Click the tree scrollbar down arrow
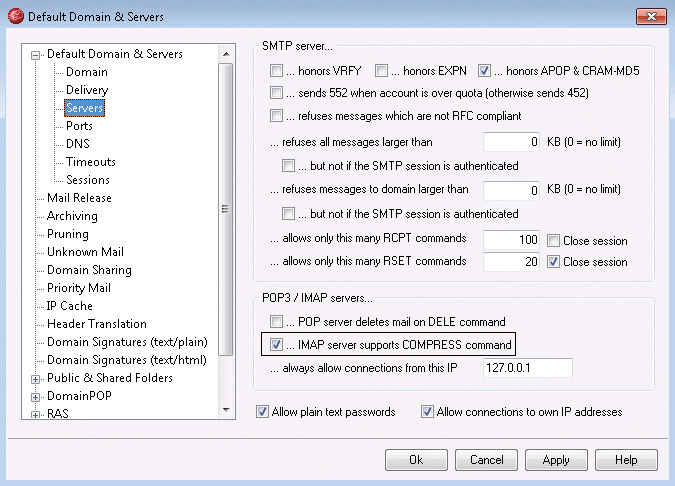Screen dimensions: 675x486 [226, 410]
